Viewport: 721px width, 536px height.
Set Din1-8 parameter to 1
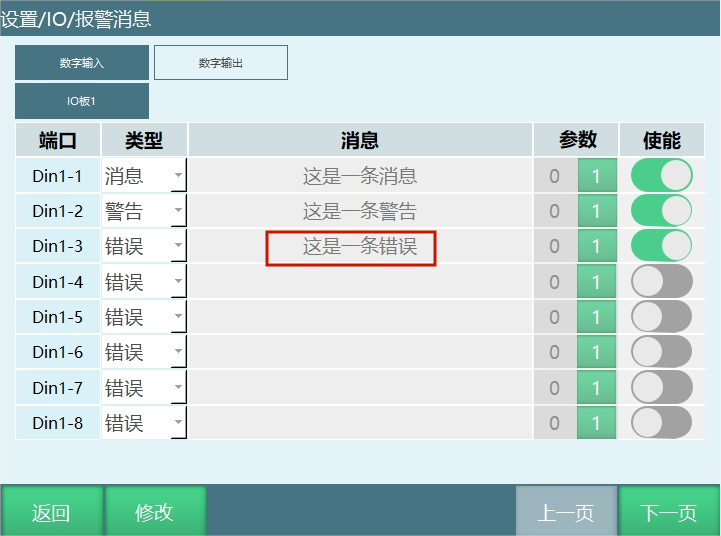[597, 422]
